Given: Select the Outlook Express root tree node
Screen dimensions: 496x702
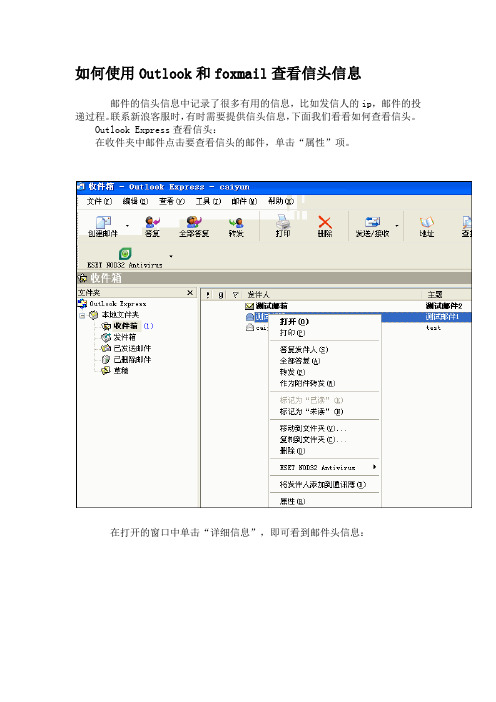Looking at the screenshot, I should coord(112,304).
